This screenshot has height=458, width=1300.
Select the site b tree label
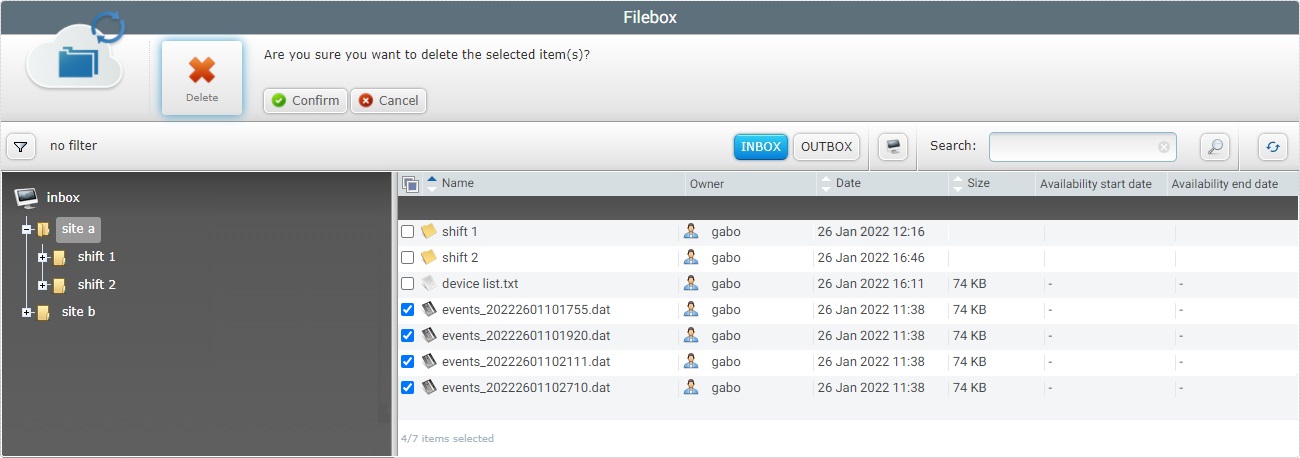79,312
